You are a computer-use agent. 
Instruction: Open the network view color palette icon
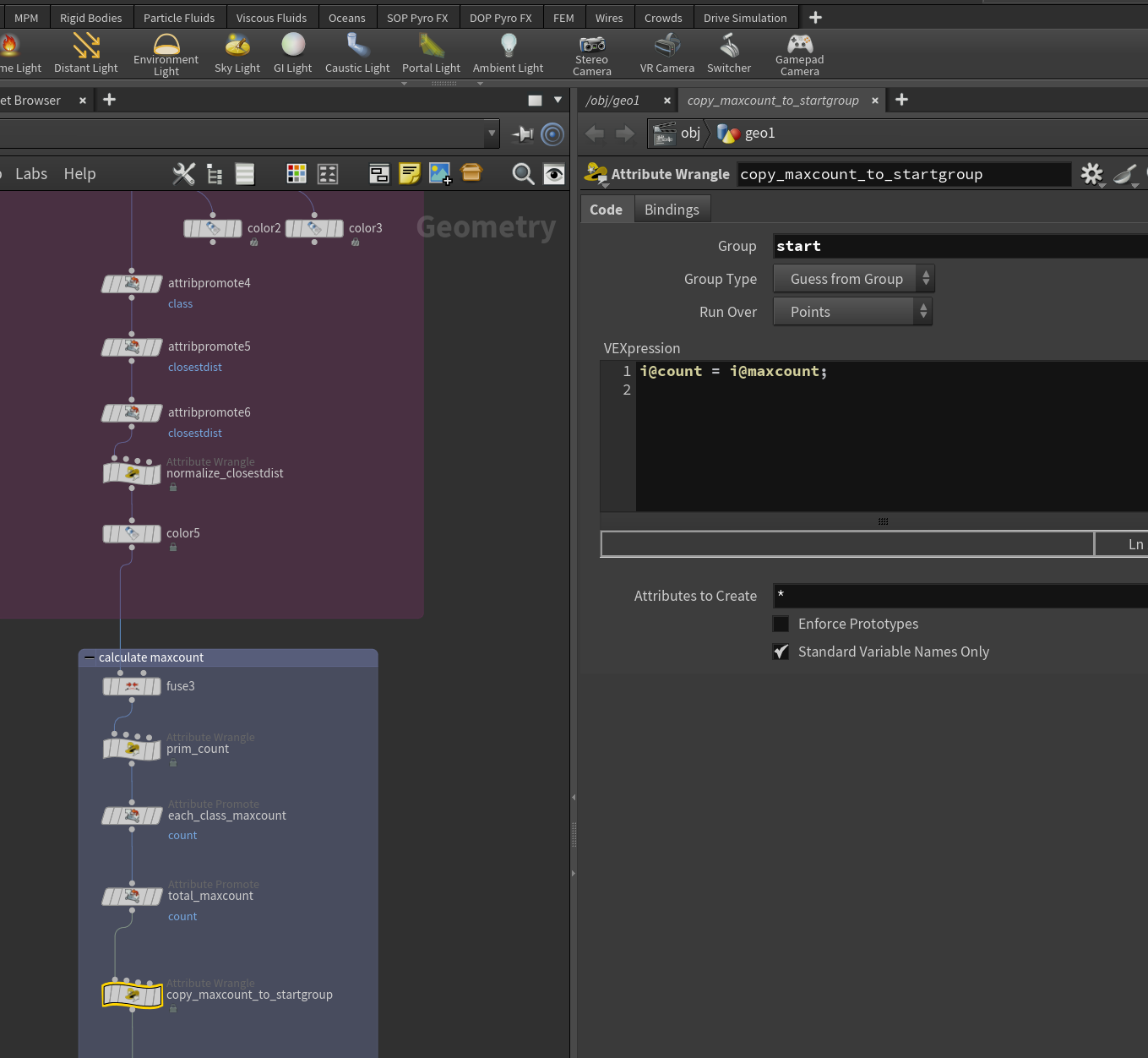click(297, 174)
